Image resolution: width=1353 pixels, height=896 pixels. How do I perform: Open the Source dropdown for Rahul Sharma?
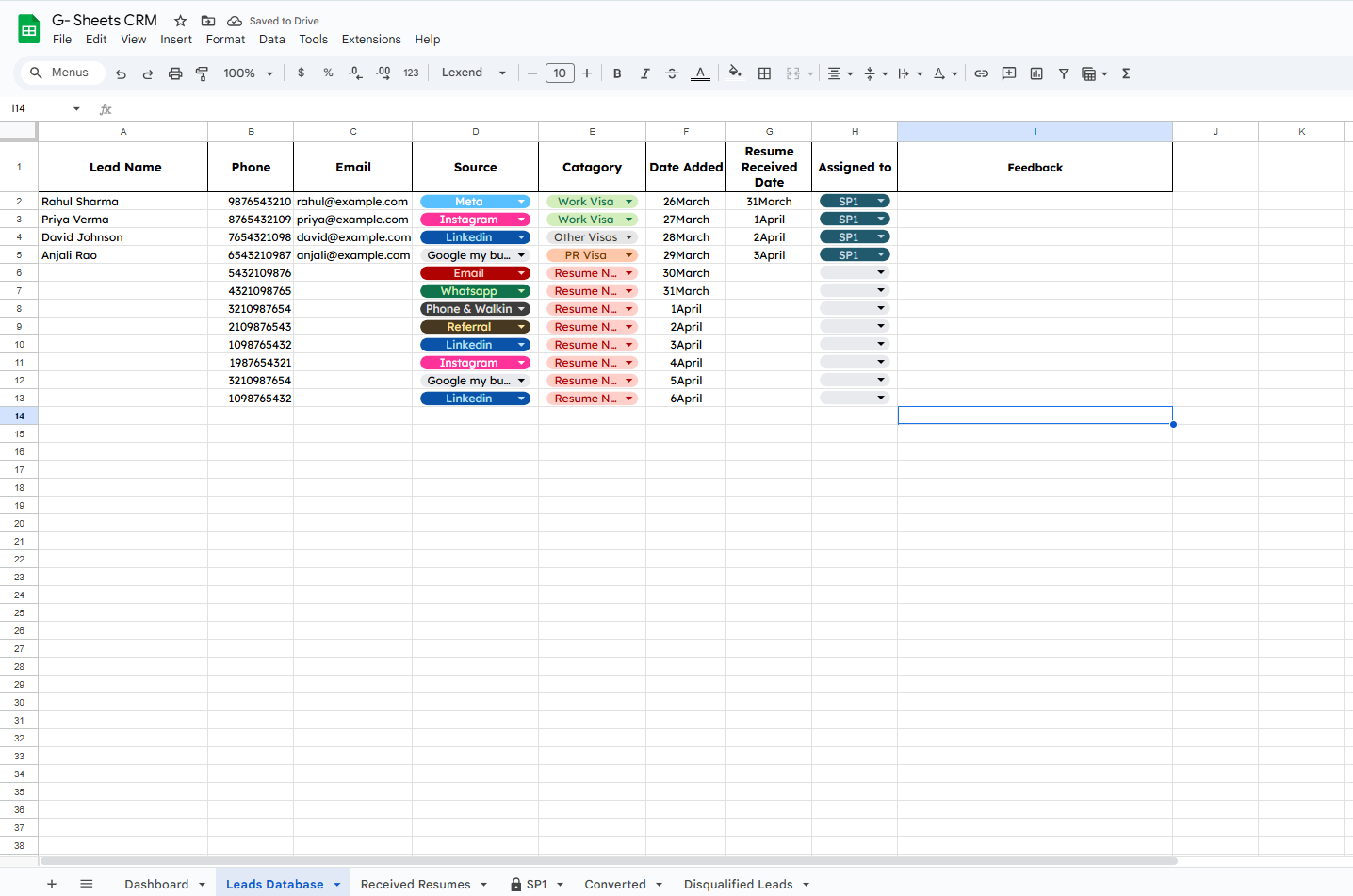521,202
